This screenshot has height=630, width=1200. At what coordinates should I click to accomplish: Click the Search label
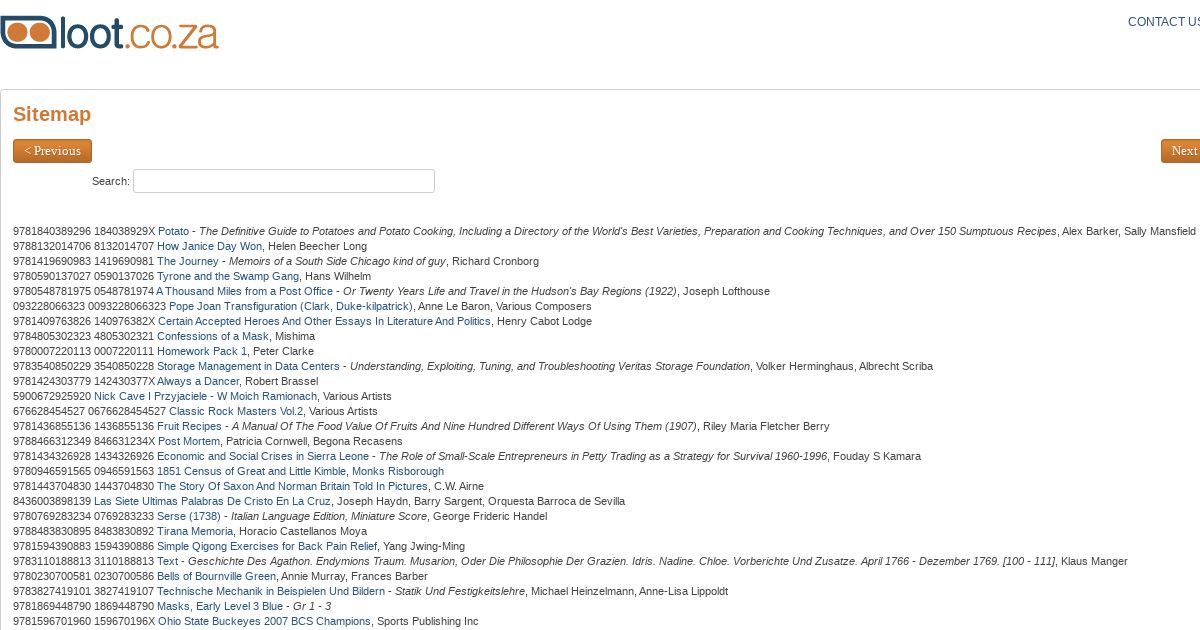tap(111, 181)
